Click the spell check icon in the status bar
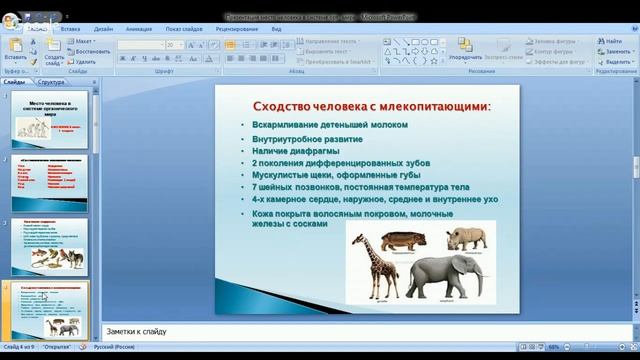 tap(83, 347)
